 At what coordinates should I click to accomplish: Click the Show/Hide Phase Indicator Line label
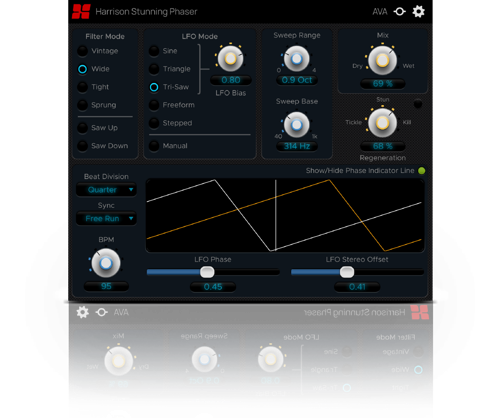(360, 171)
